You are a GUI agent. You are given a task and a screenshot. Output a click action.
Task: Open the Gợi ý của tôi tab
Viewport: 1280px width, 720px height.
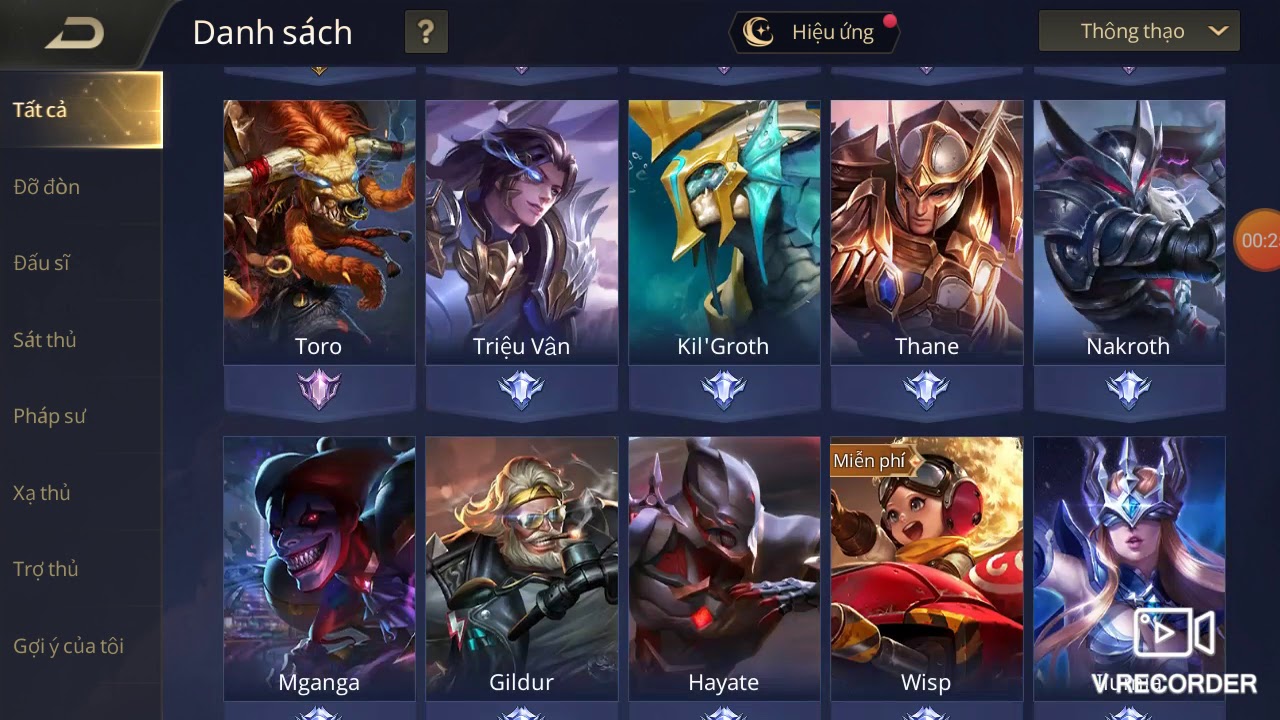click(69, 646)
